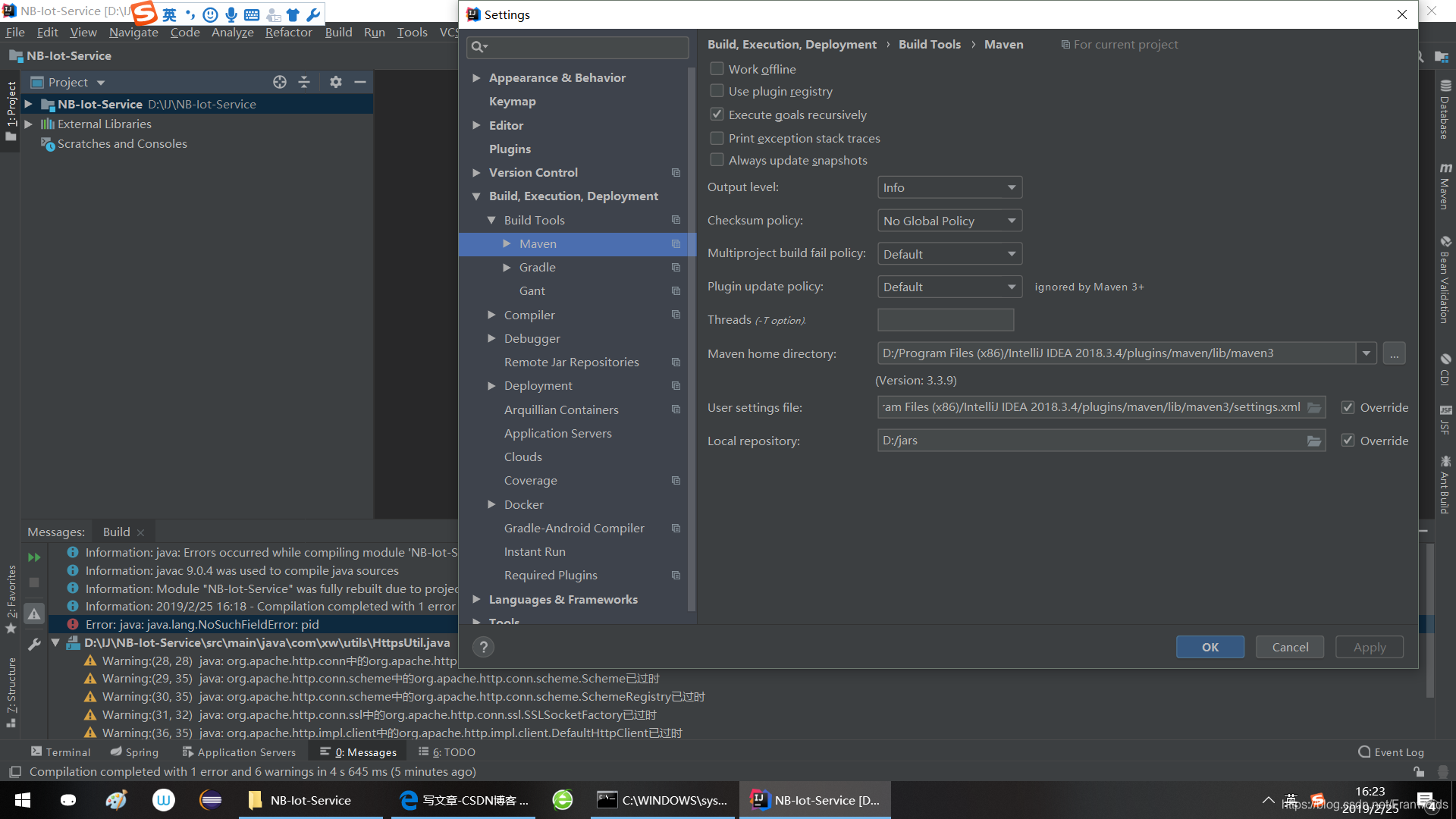Screen dimensions: 1456x819
Task: Expand the Compiler settings node
Action: (491, 315)
